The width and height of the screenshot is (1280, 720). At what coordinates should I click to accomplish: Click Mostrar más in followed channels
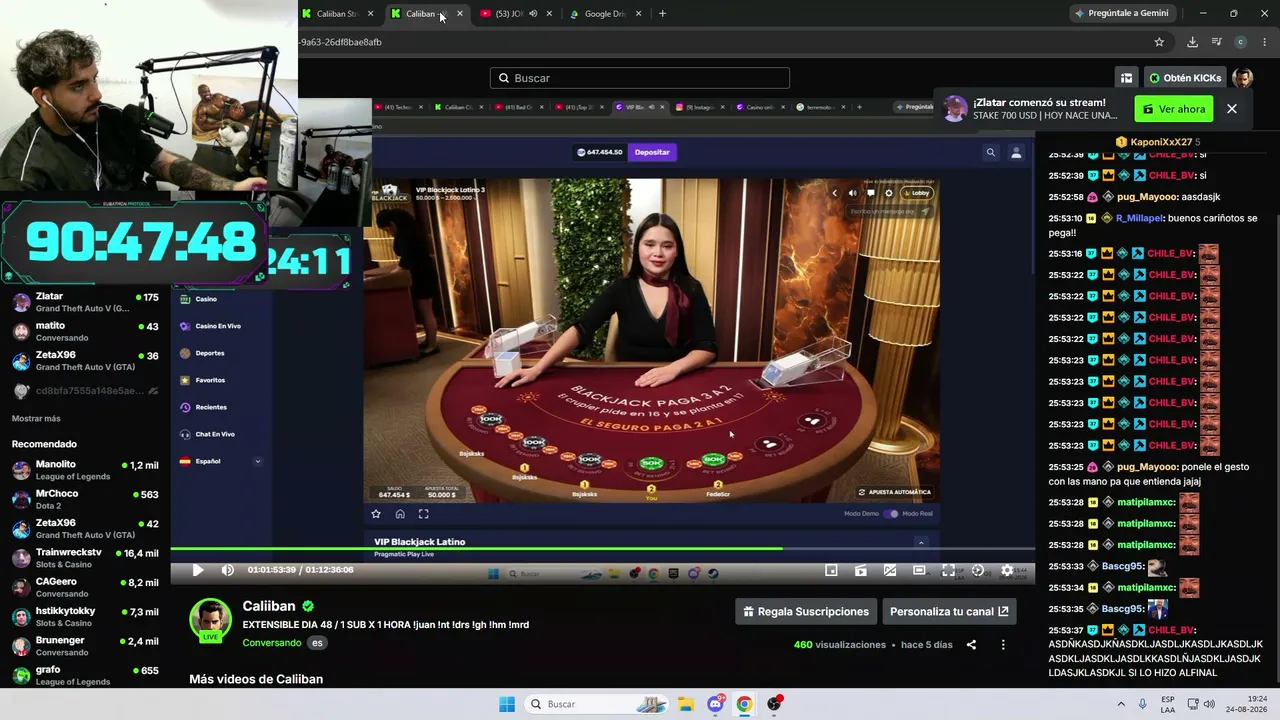(x=36, y=419)
